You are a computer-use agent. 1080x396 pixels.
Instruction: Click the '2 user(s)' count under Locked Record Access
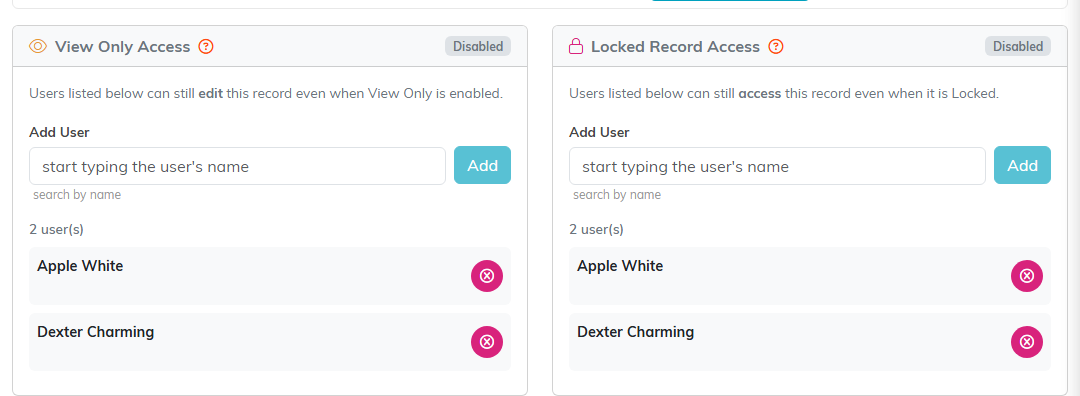596,229
